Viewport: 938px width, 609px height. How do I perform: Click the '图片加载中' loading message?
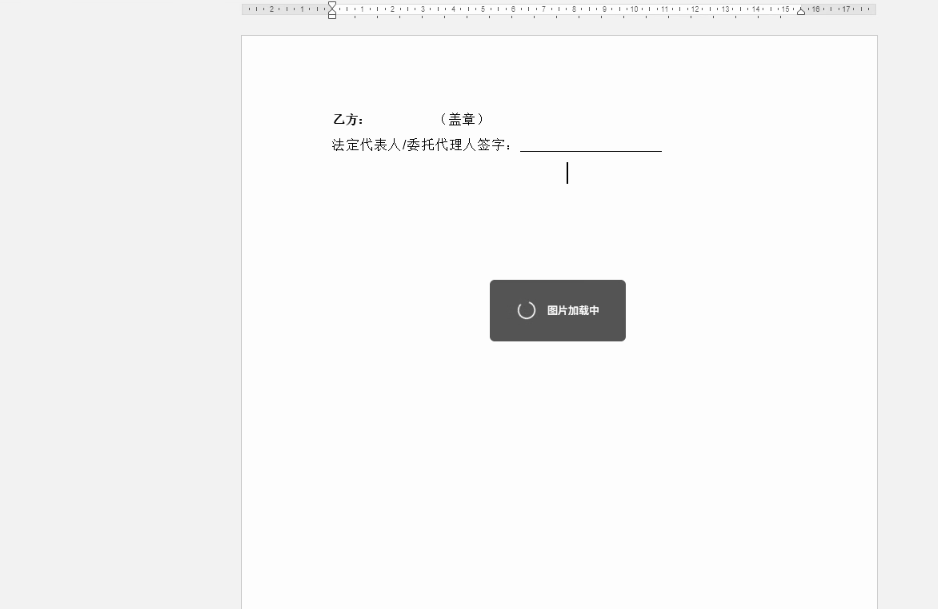[573, 310]
